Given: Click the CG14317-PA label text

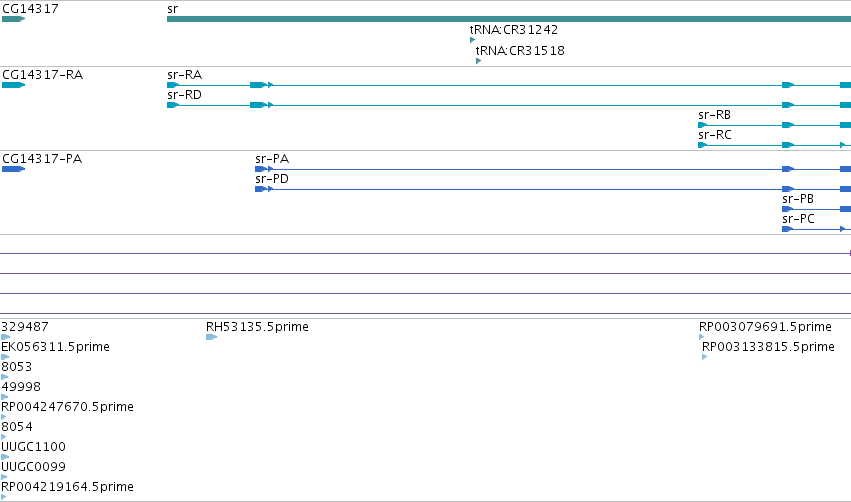Looking at the screenshot, I should [42, 158].
